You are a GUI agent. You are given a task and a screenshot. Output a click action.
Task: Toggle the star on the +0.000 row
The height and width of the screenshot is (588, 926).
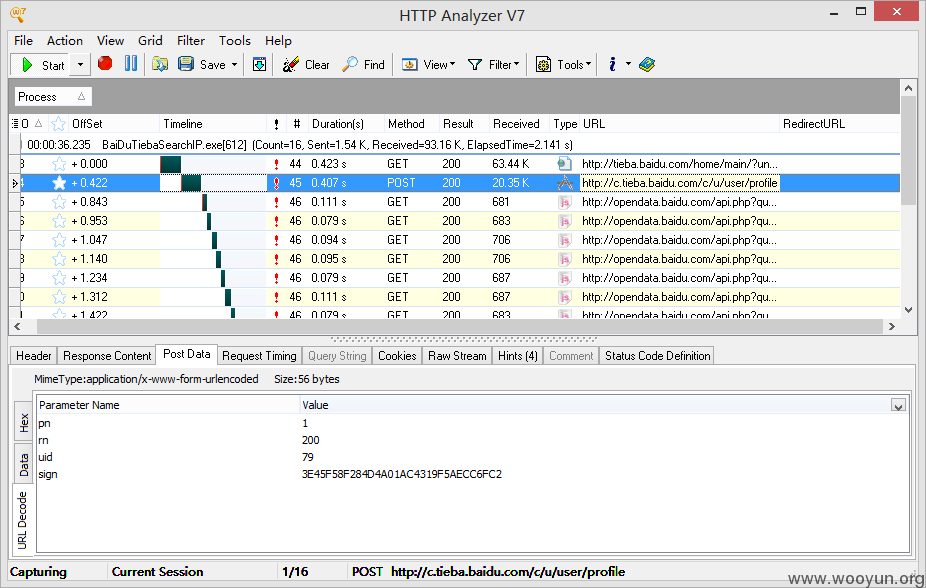[59, 164]
